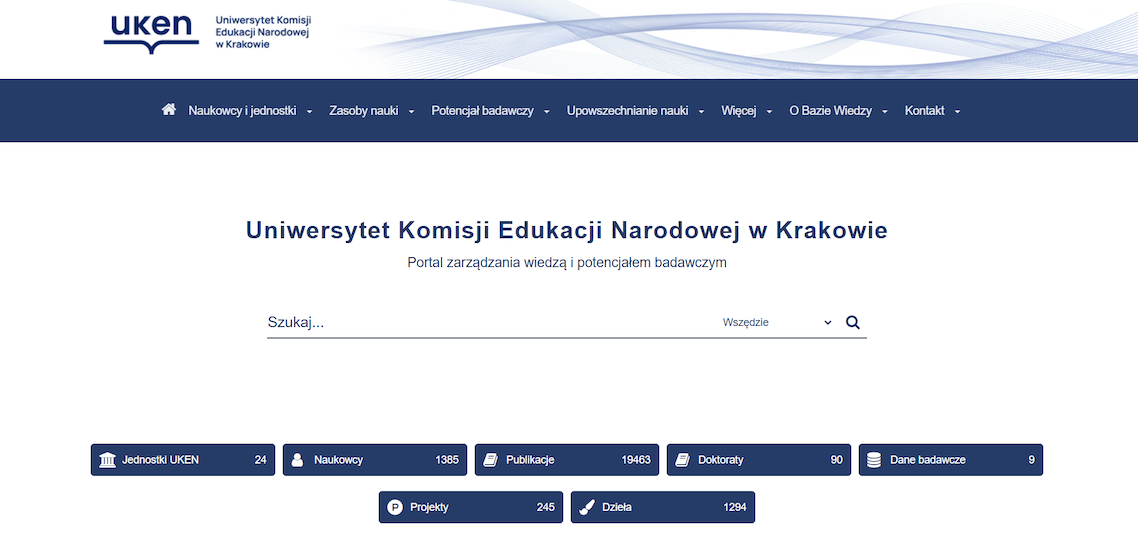Image resolution: width=1138 pixels, height=560 pixels.
Task: Open Doktoraty with 90 entries
Action: coord(758,460)
